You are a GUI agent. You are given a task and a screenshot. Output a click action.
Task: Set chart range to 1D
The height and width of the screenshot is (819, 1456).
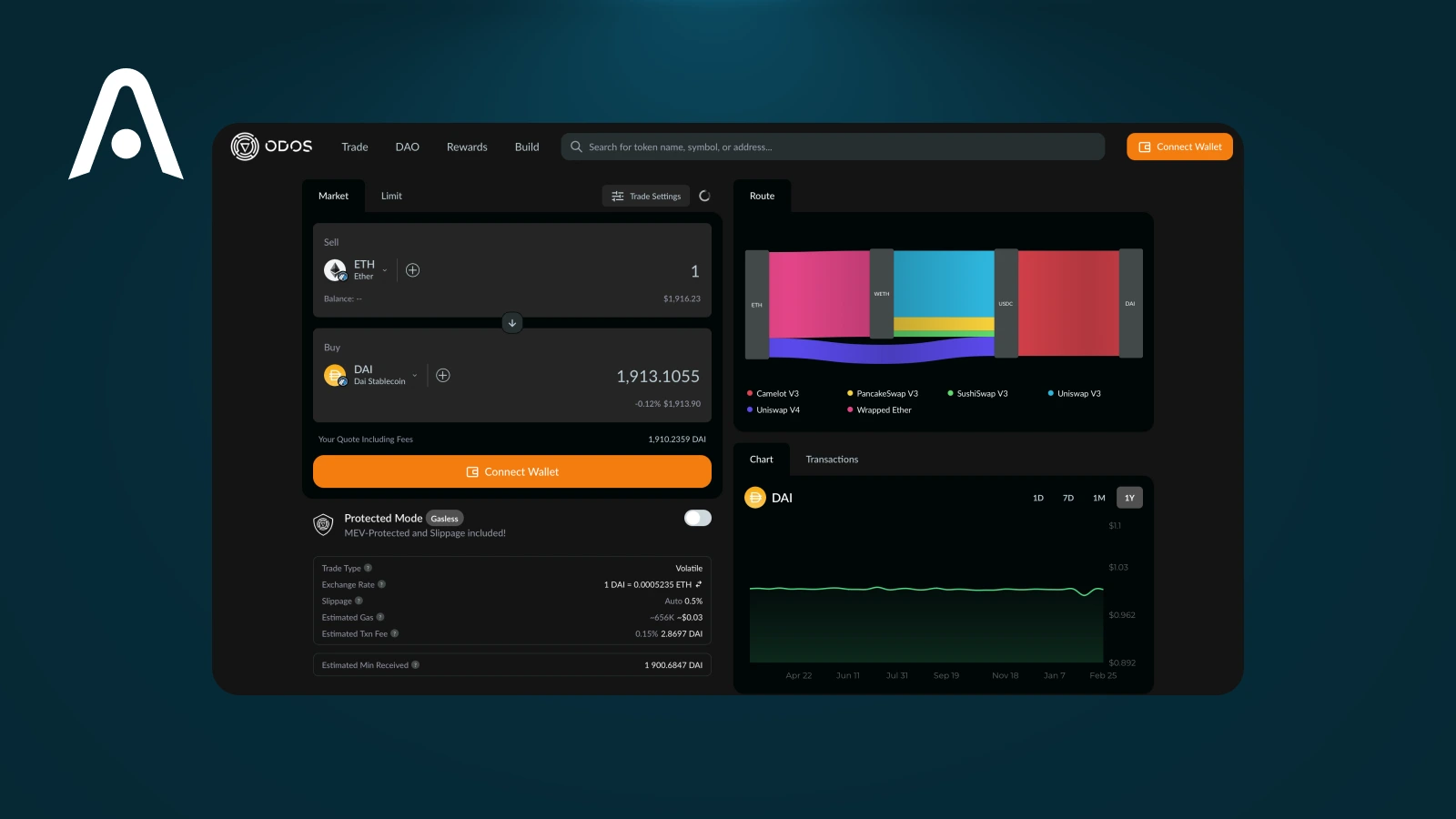point(1038,498)
